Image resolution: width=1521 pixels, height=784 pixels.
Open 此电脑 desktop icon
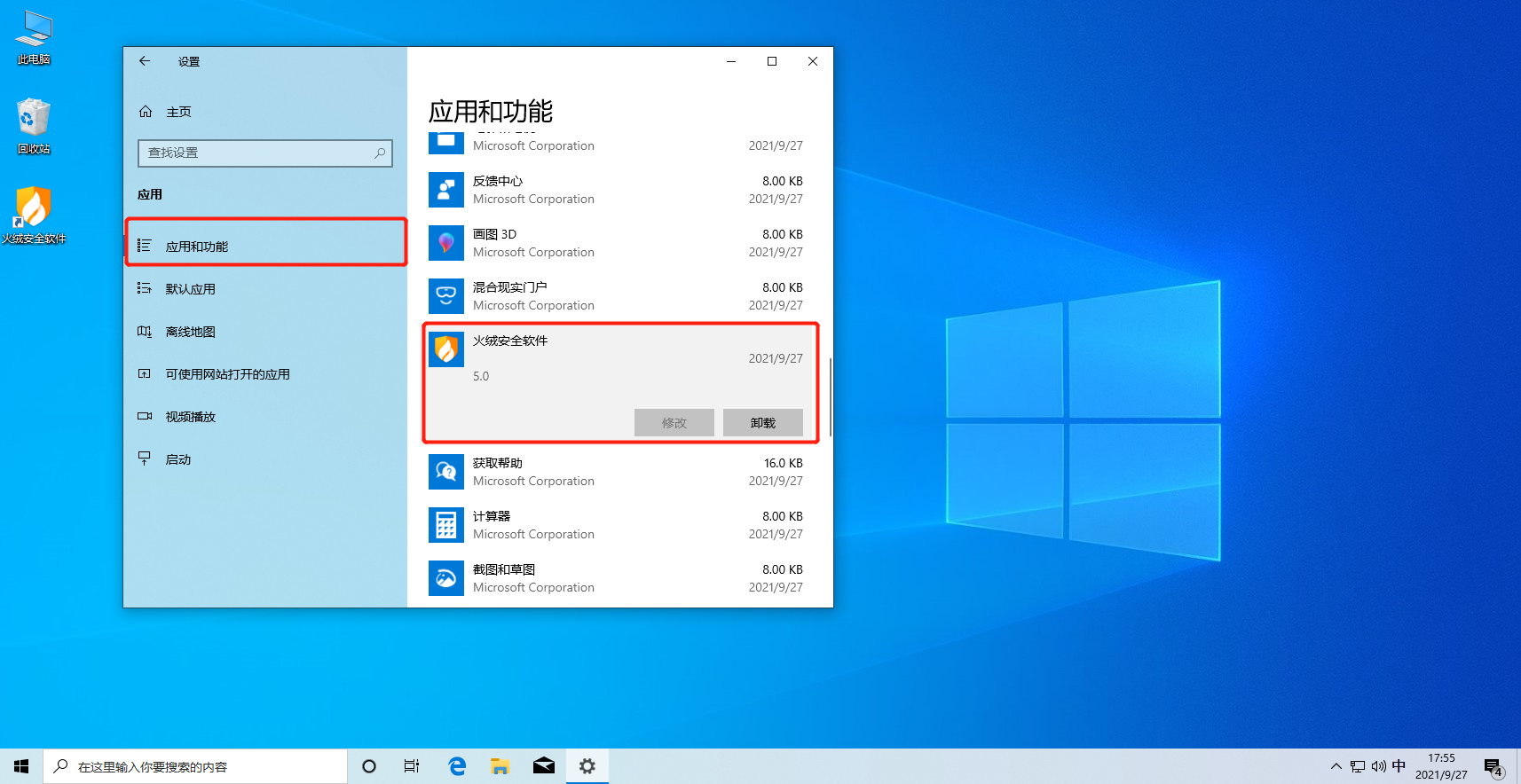(x=34, y=38)
